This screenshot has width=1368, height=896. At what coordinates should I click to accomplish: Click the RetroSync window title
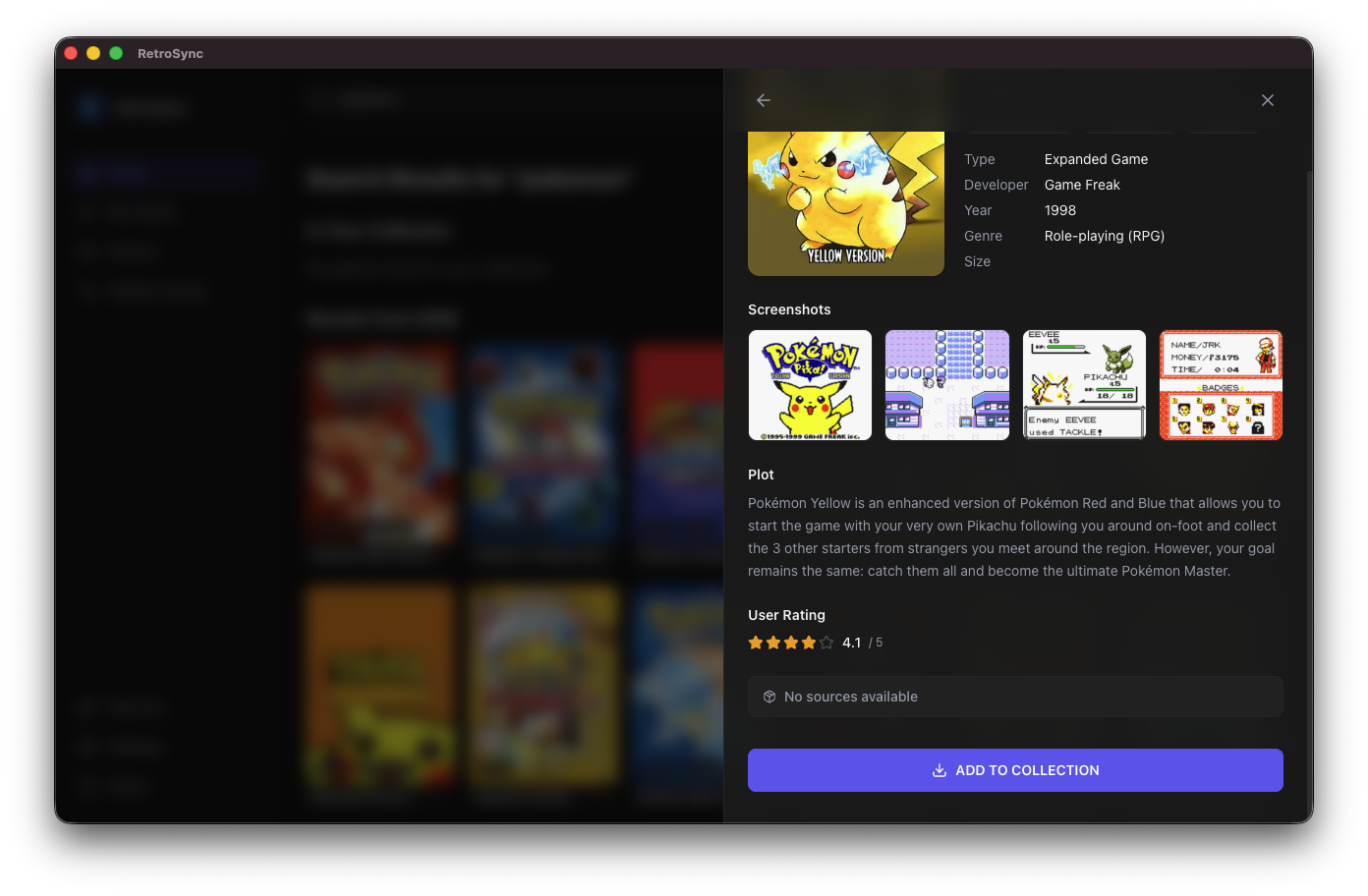click(170, 53)
